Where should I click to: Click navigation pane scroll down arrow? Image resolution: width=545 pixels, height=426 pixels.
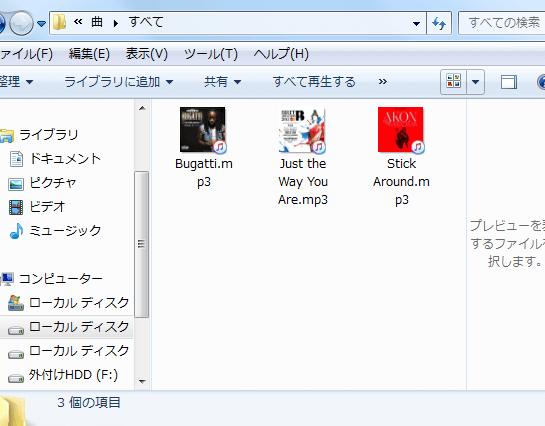(x=142, y=381)
